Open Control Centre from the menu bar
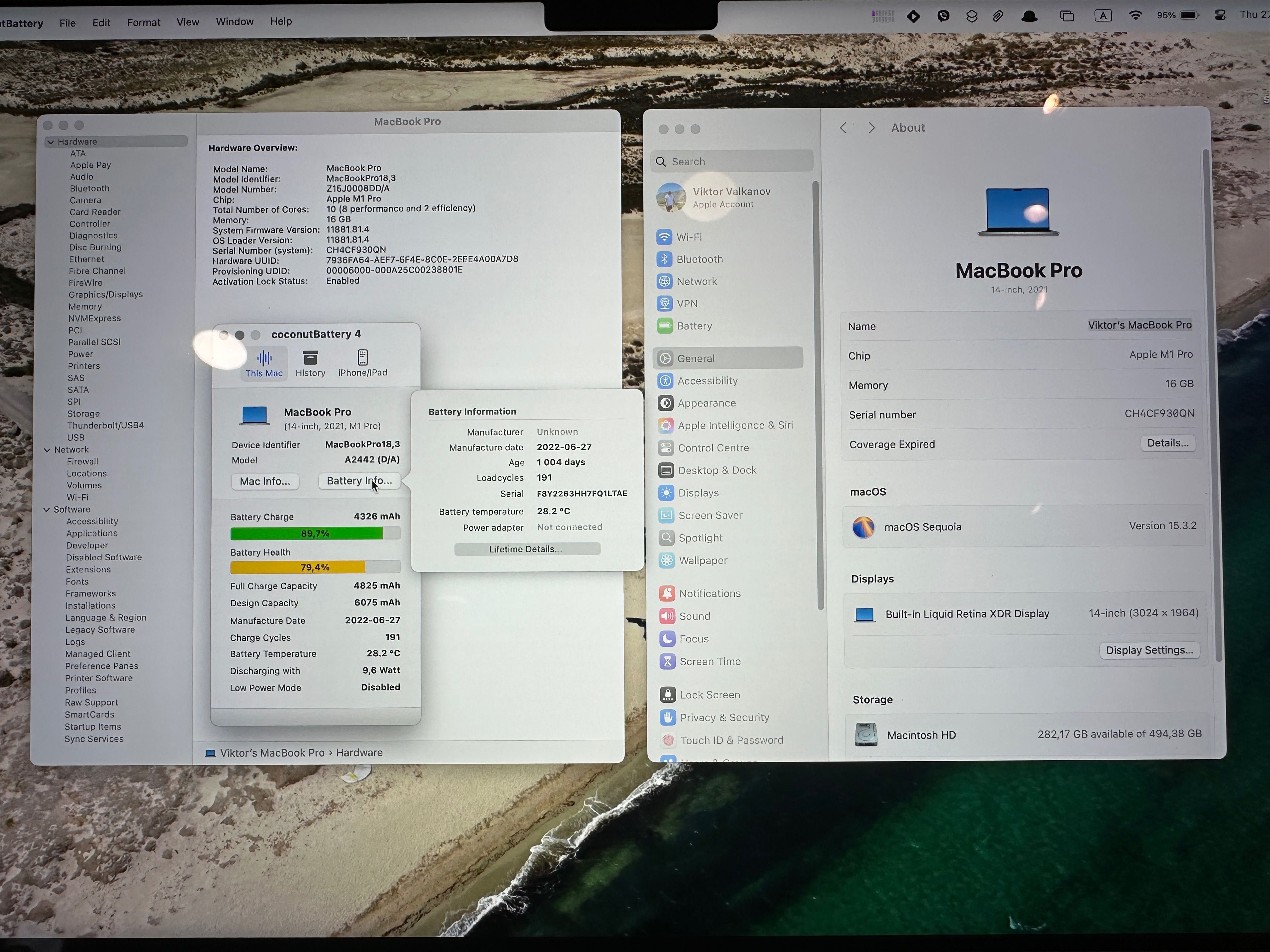 point(1221,15)
